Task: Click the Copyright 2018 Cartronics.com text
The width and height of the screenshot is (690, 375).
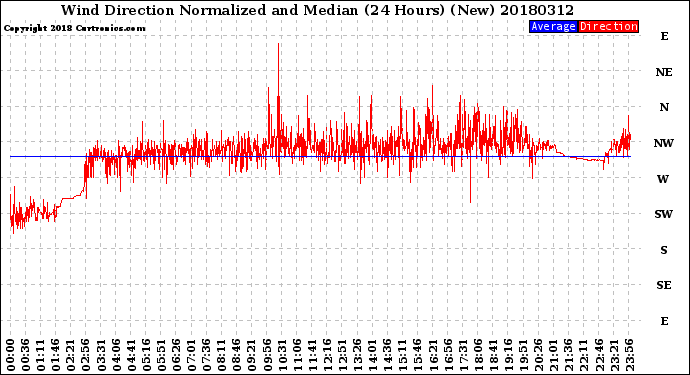Action: (x=74, y=28)
